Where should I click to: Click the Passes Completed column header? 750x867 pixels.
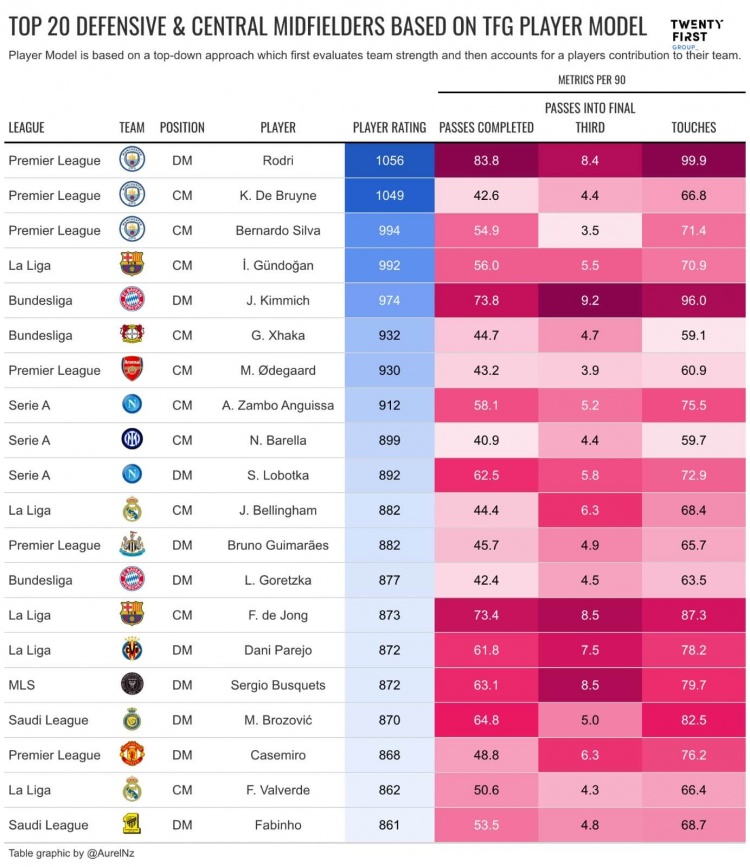(486, 128)
